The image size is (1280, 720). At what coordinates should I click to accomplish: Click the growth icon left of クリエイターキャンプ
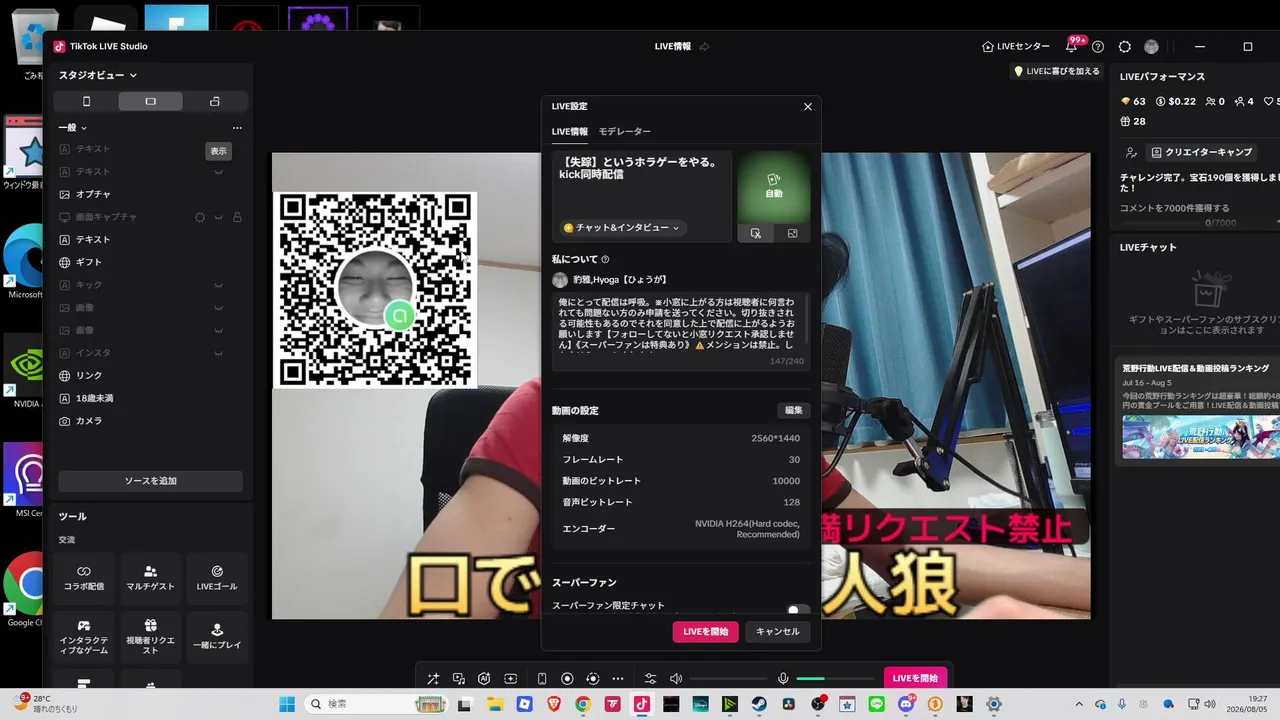click(x=1131, y=152)
